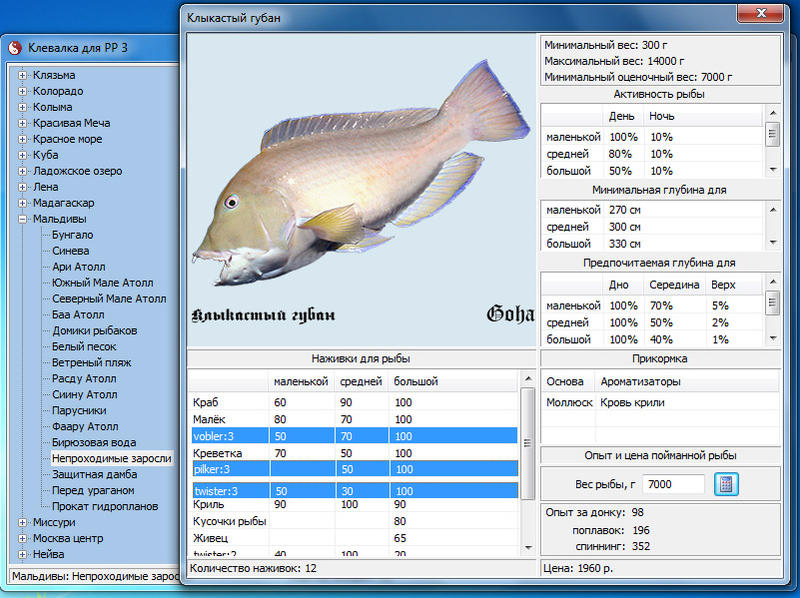Expand the Ладожское озеро node
Screen dimensions: 800x598
click(23, 171)
